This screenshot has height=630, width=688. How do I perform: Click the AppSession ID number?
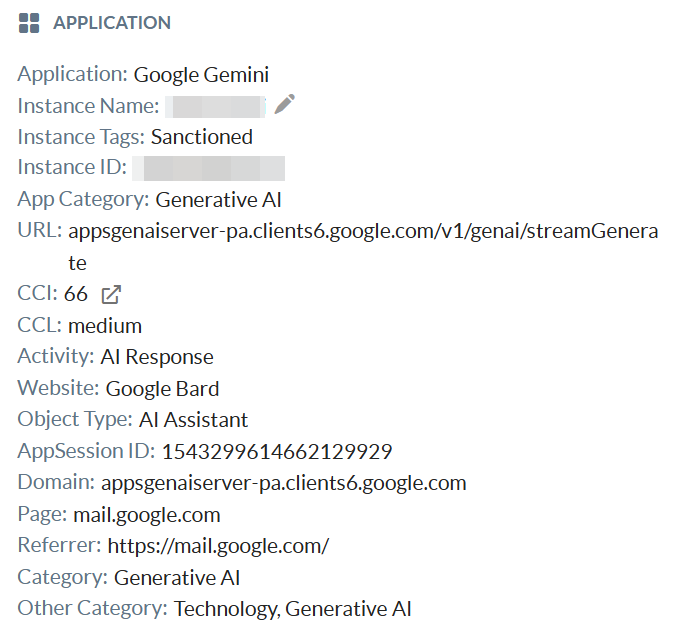pos(276,451)
